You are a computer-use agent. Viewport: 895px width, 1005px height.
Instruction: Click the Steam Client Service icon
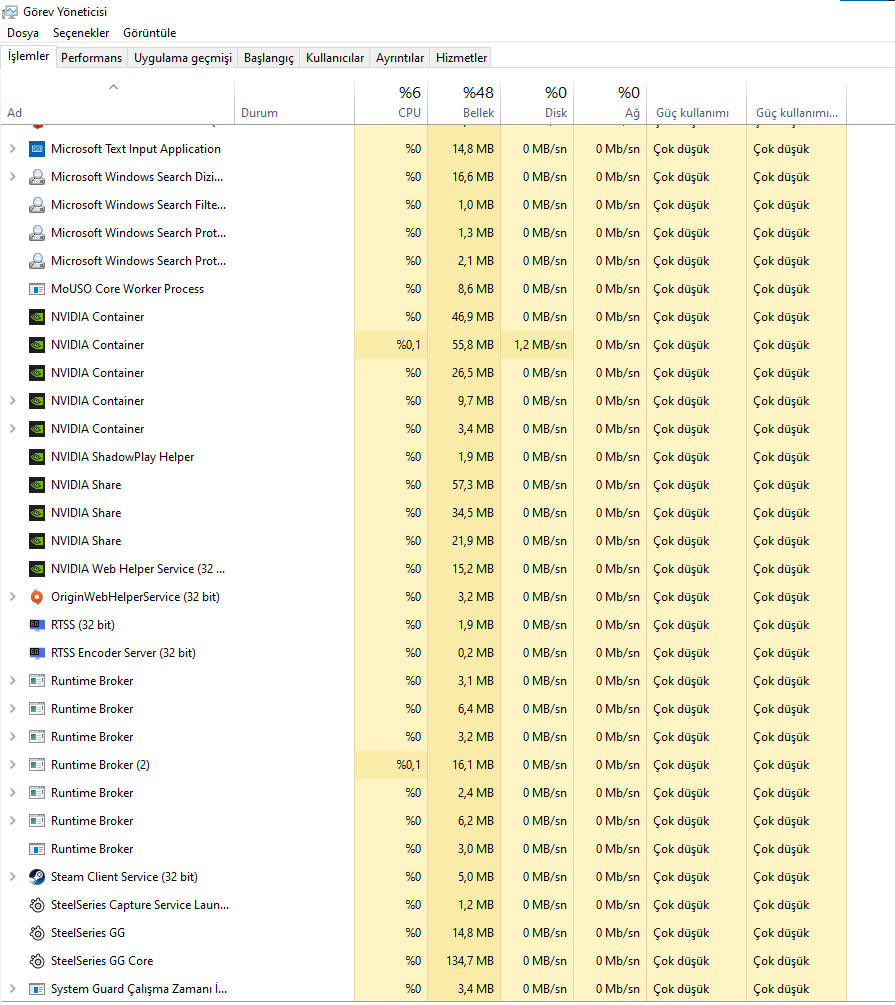coord(37,877)
